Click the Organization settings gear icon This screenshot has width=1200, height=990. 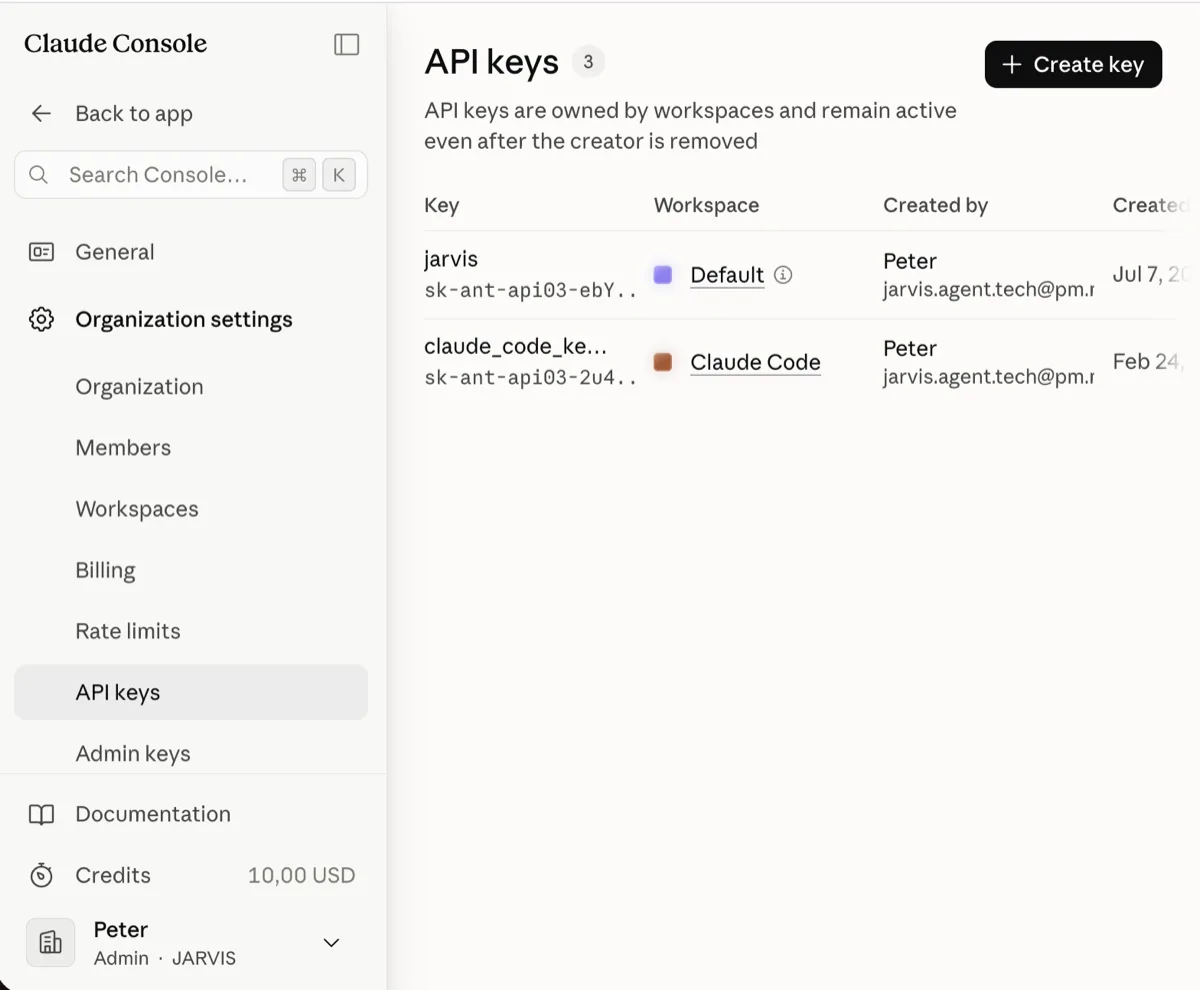coord(41,320)
